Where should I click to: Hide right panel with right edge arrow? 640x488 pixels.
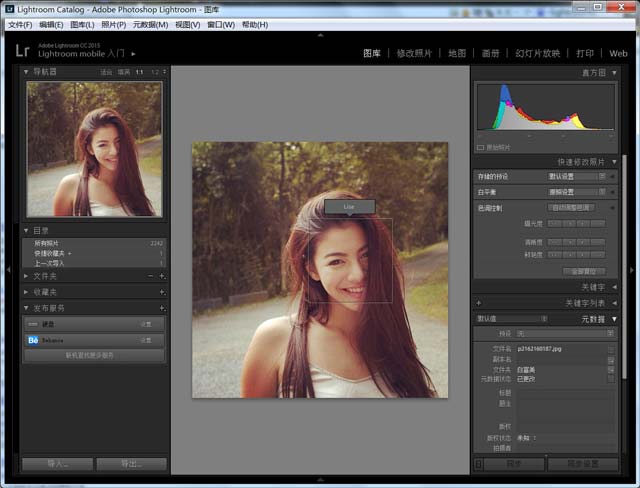click(632, 270)
